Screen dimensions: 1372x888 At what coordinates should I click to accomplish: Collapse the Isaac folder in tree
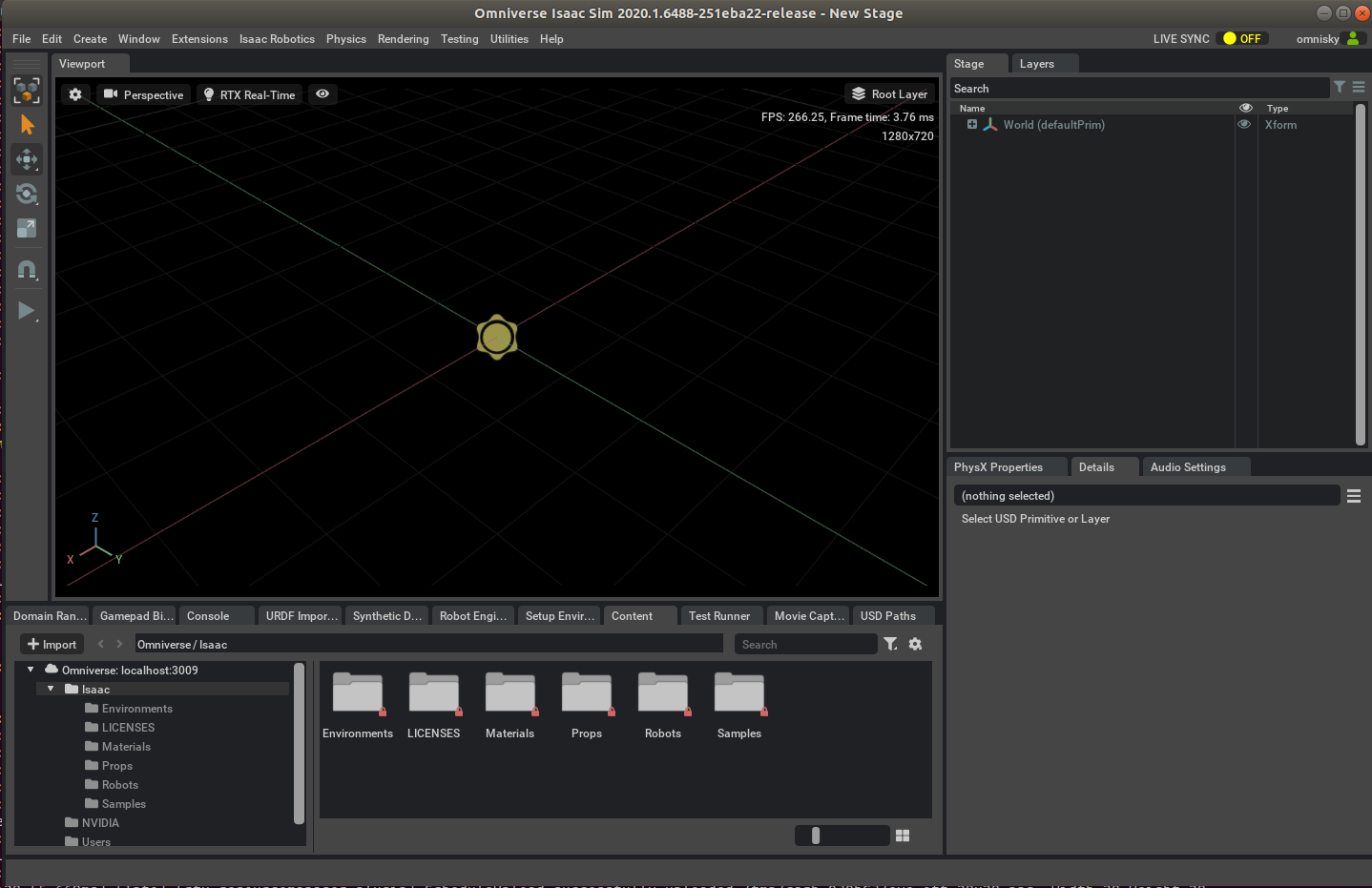(x=51, y=689)
